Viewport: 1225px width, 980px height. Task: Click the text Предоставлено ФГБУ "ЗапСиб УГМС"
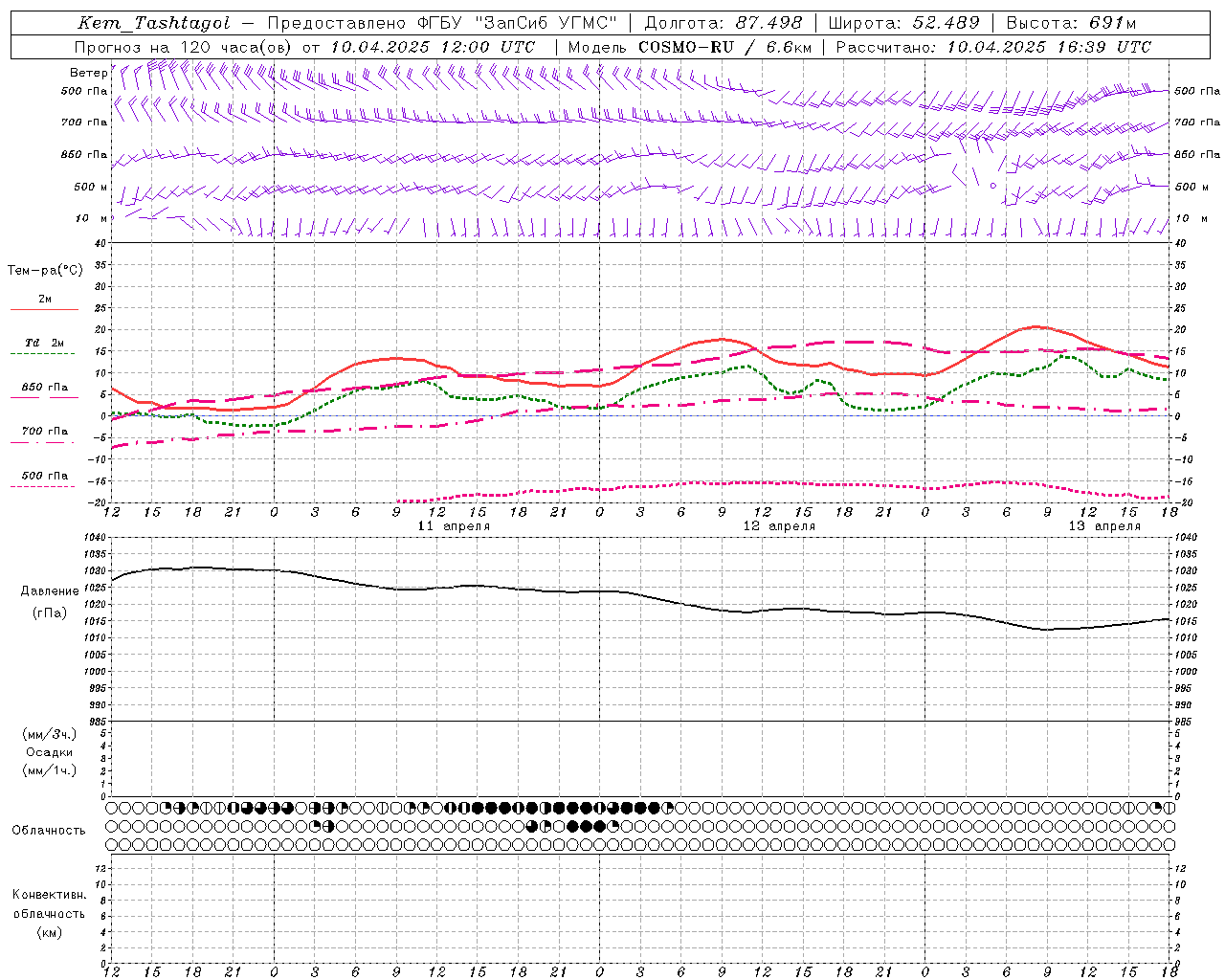click(443, 23)
